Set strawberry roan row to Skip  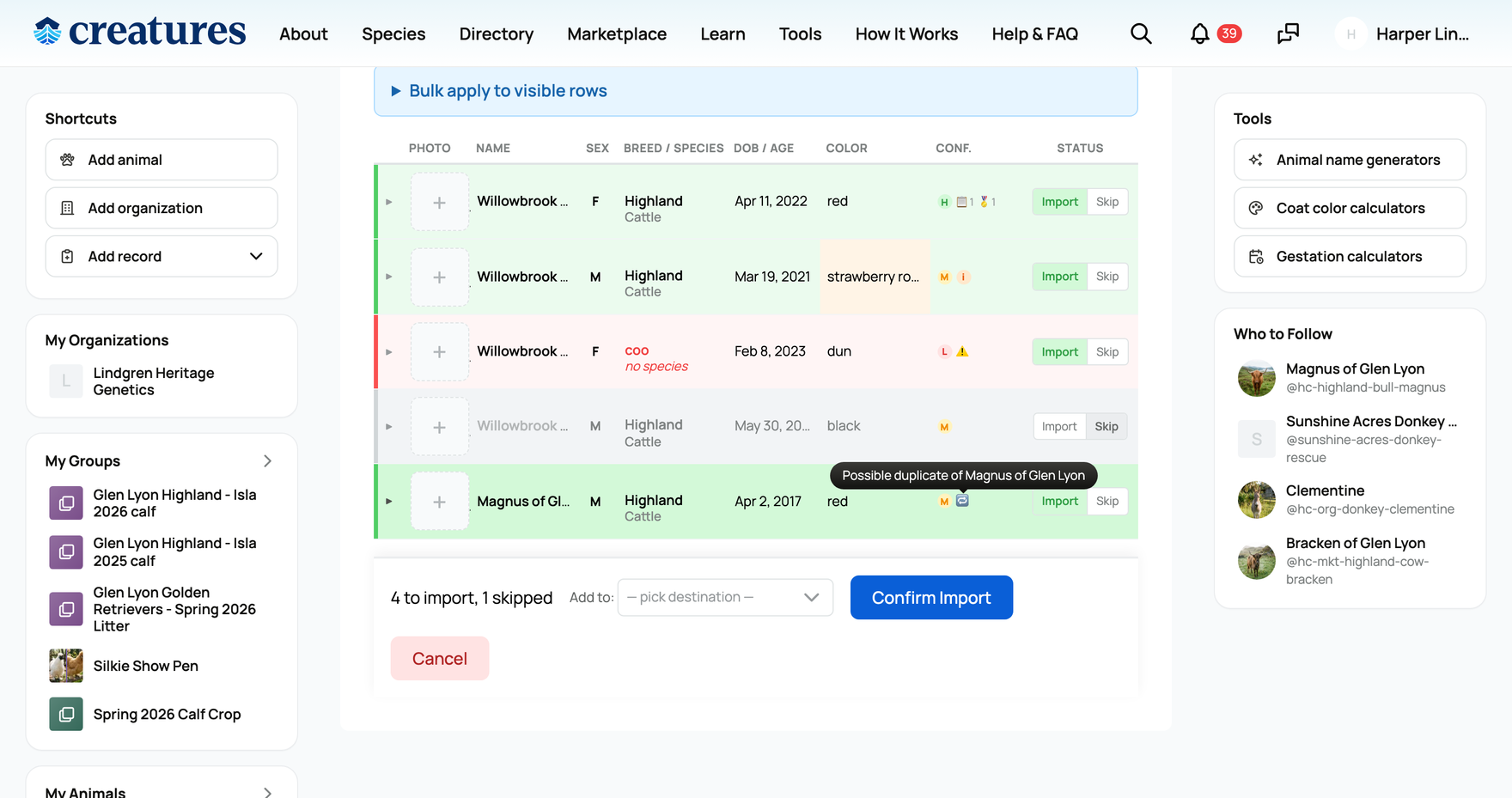click(x=1107, y=277)
